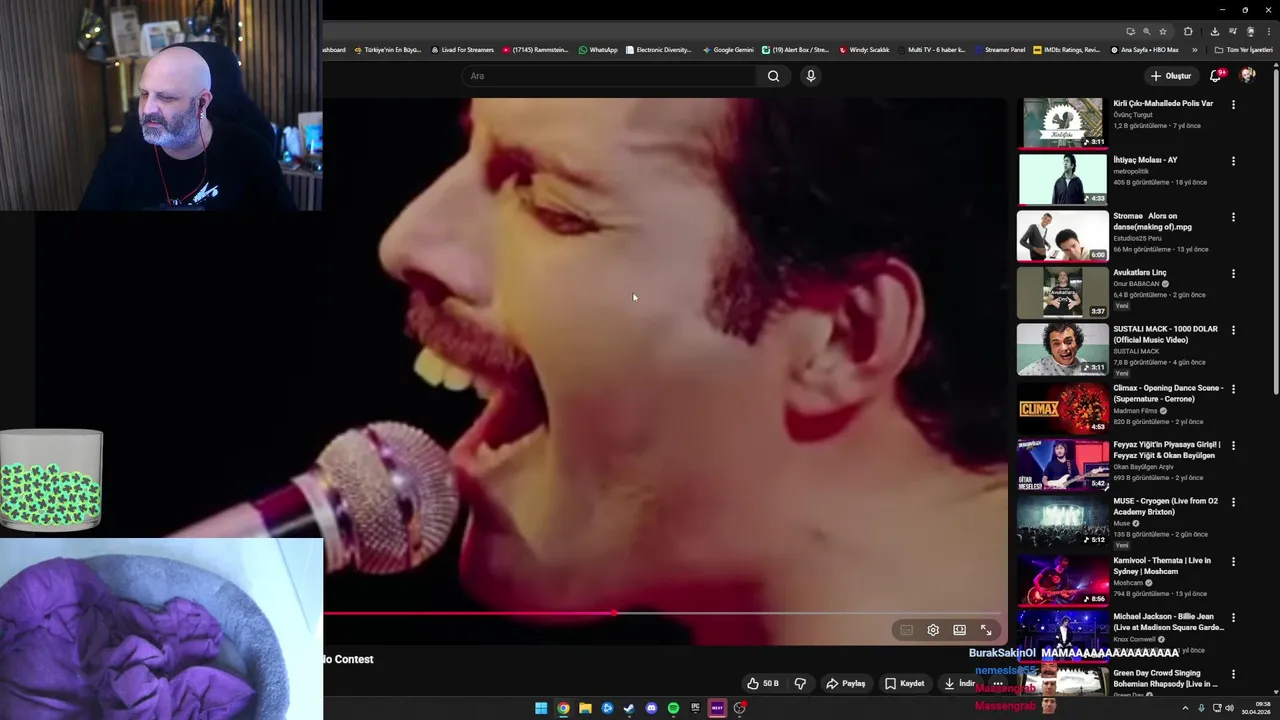Open Discord from the taskbar
Viewport: 1280px width, 720px height.
pyautogui.click(x=651, y=708)
